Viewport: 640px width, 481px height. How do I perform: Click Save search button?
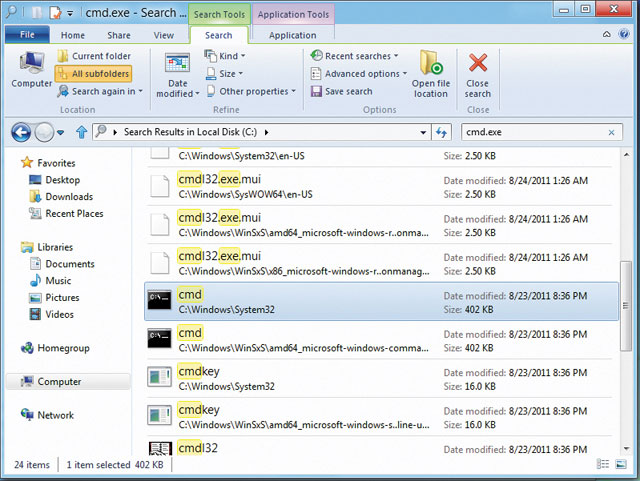tap(341, 91)
